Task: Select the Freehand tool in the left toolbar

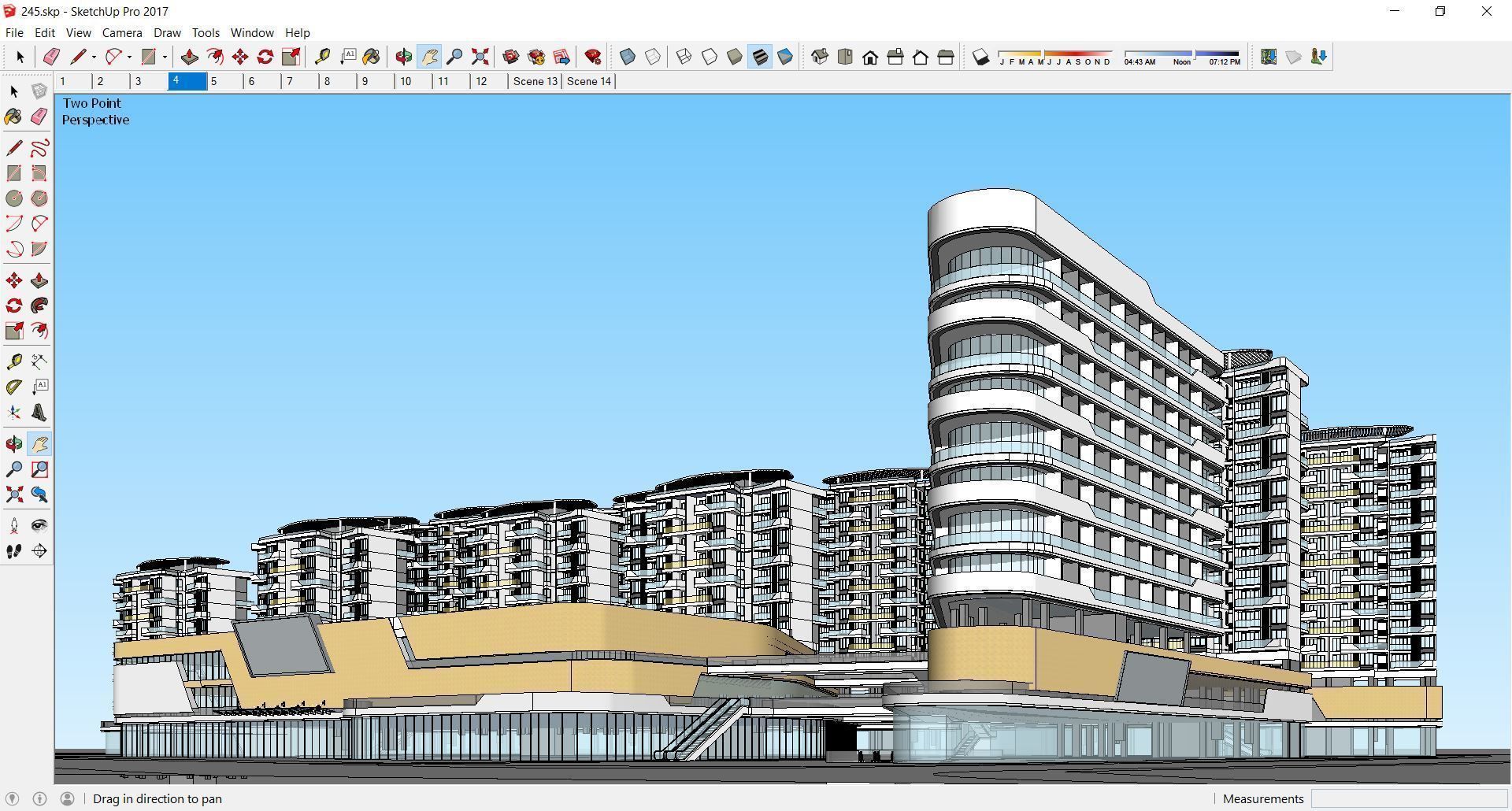Action: (39, 148)
